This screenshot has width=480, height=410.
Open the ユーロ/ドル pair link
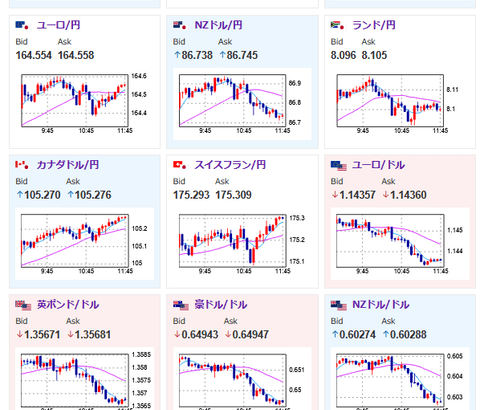379,165
